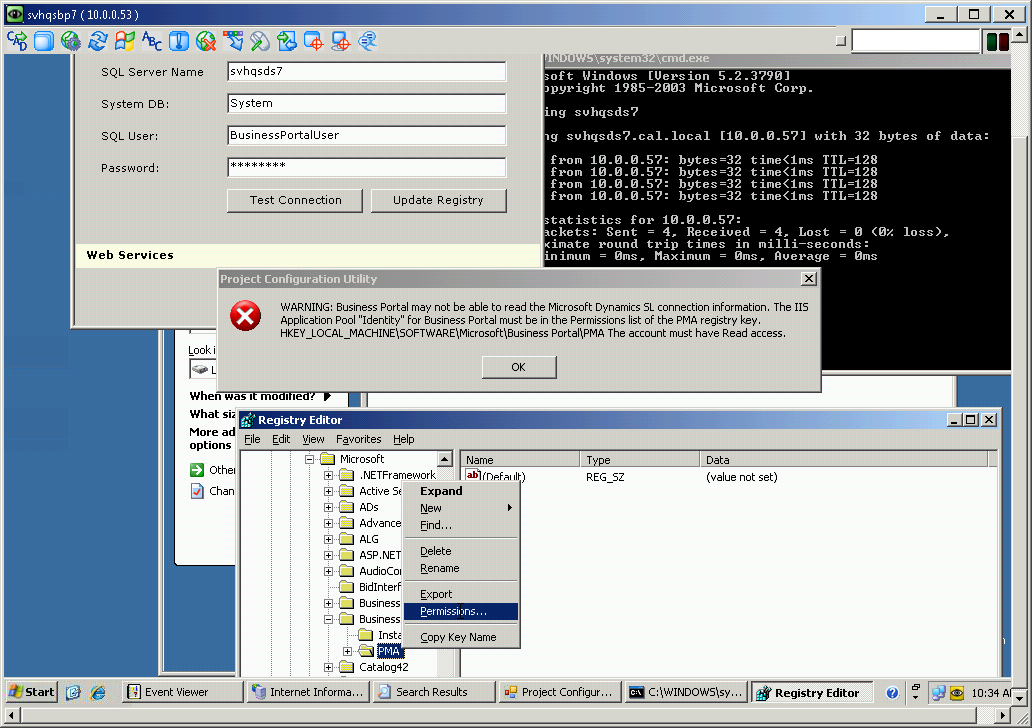This screenshot has height=728, width=1032.
Task: Expand the Catalog42 registry key
Action: [330, 667]
